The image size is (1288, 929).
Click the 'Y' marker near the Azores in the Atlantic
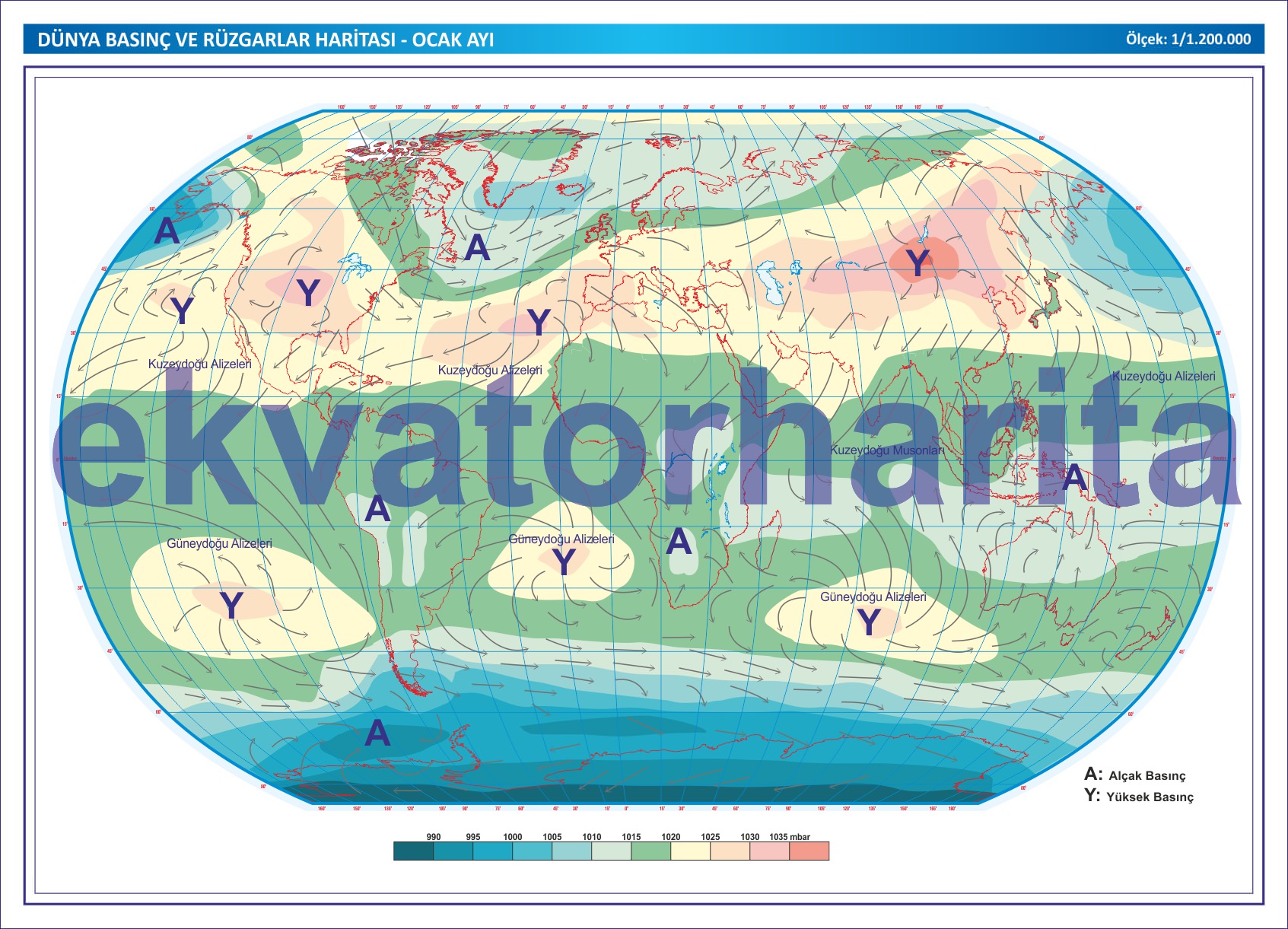539,323
